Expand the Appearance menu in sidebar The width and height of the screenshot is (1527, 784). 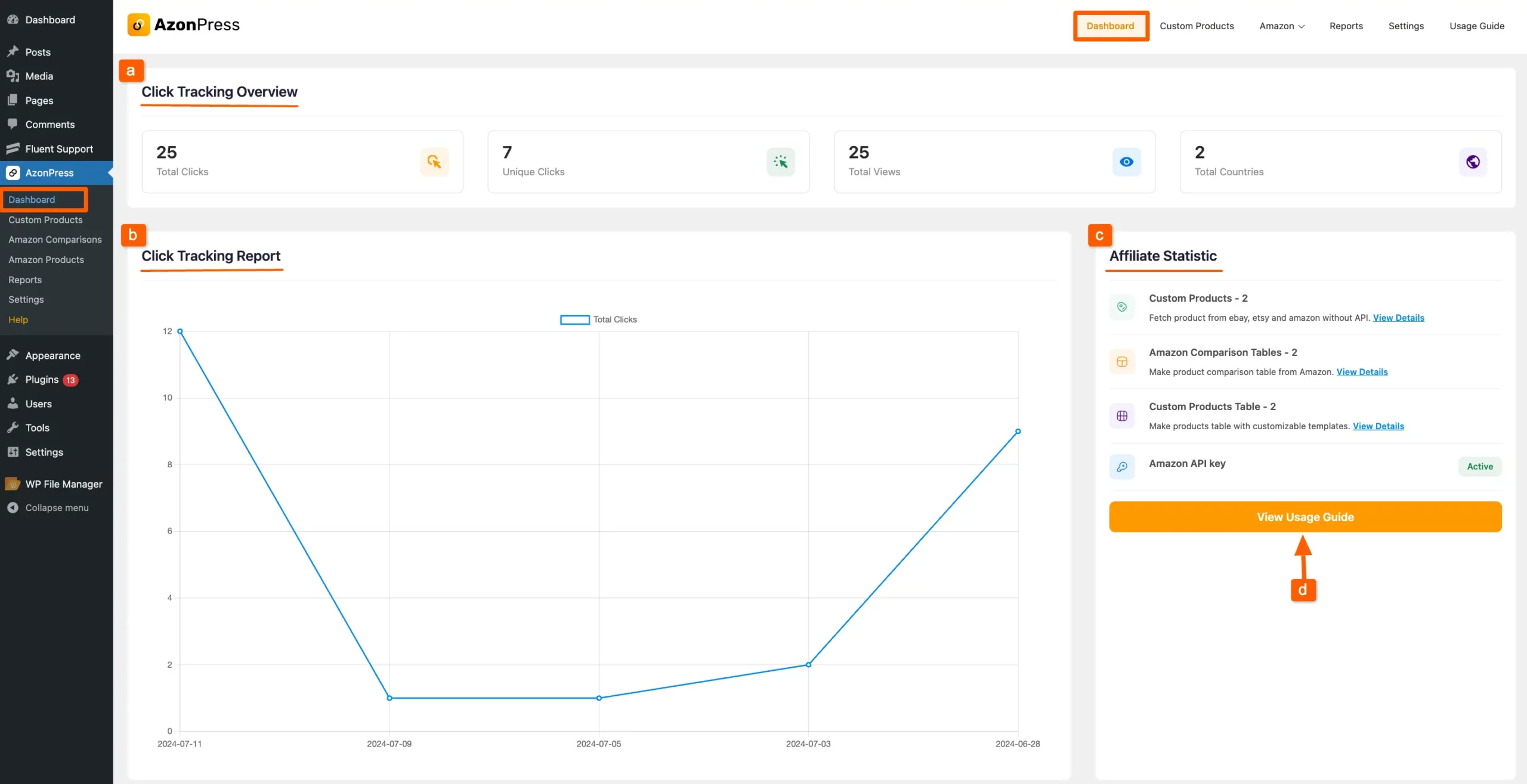[x=52, y=355]
